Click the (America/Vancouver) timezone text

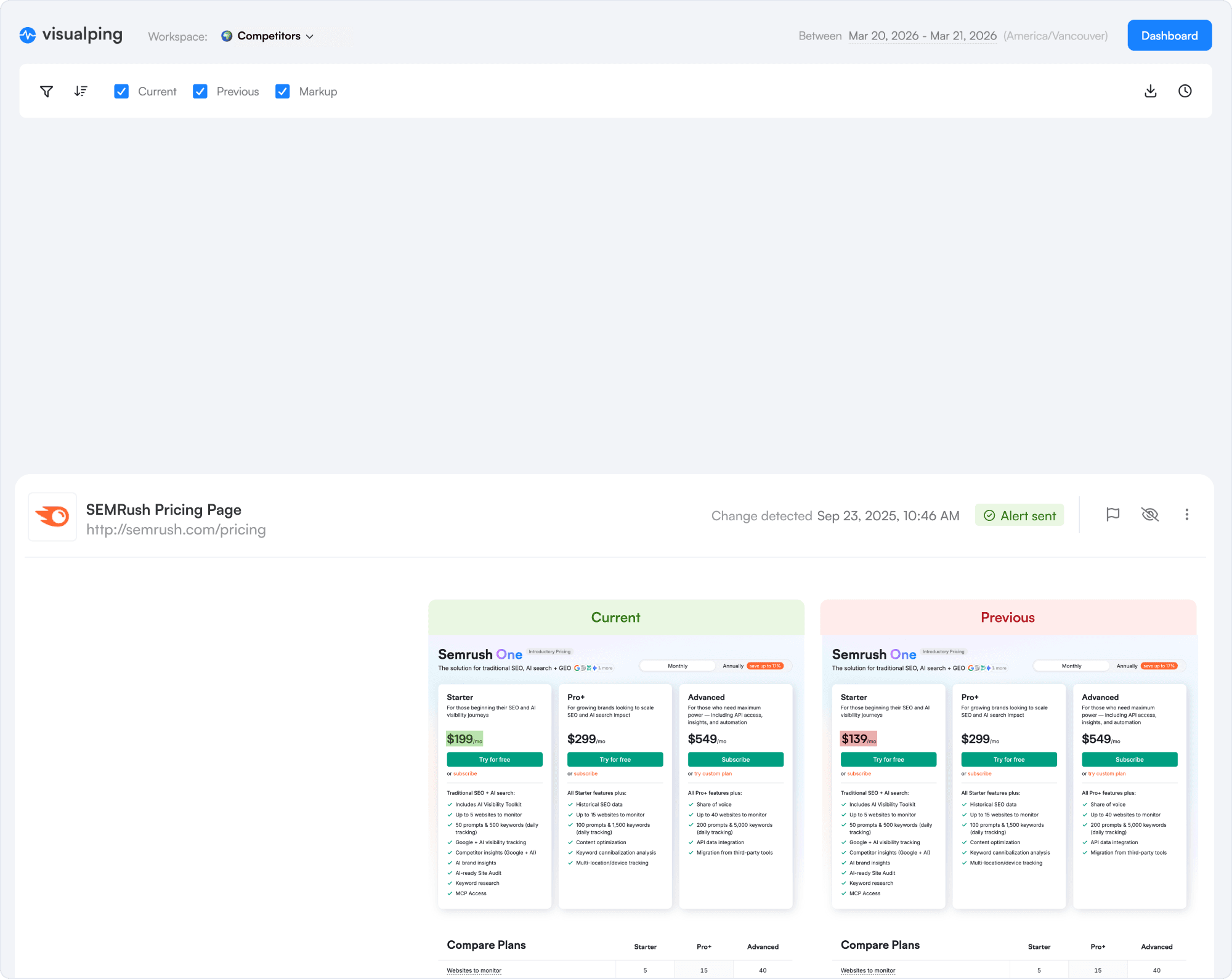tap(1055, 36)
